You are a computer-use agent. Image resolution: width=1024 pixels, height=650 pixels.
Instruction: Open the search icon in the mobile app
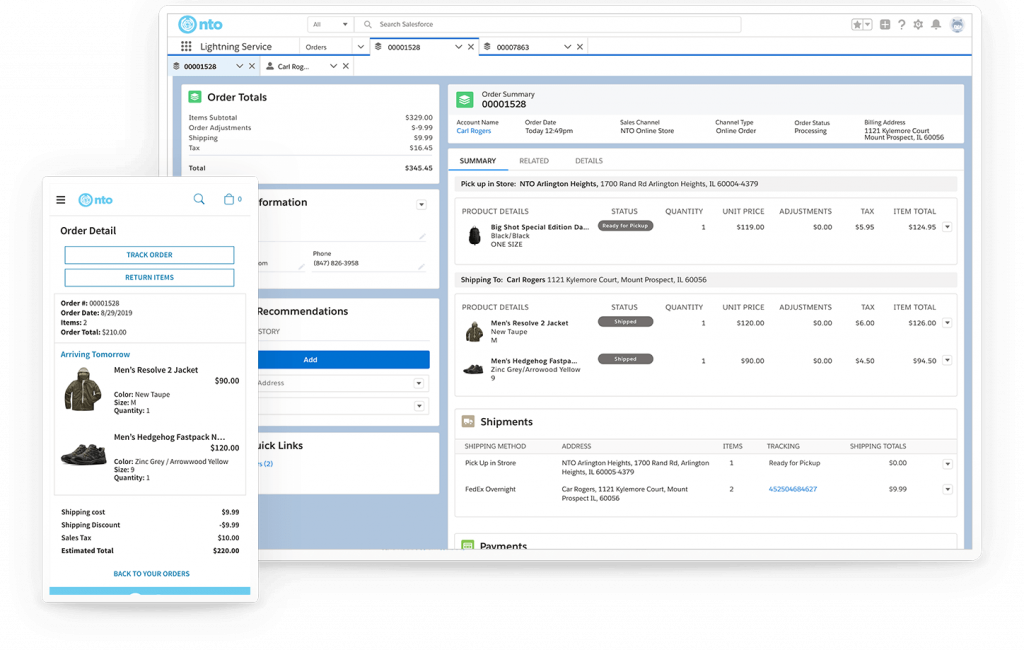click(199, 199)
